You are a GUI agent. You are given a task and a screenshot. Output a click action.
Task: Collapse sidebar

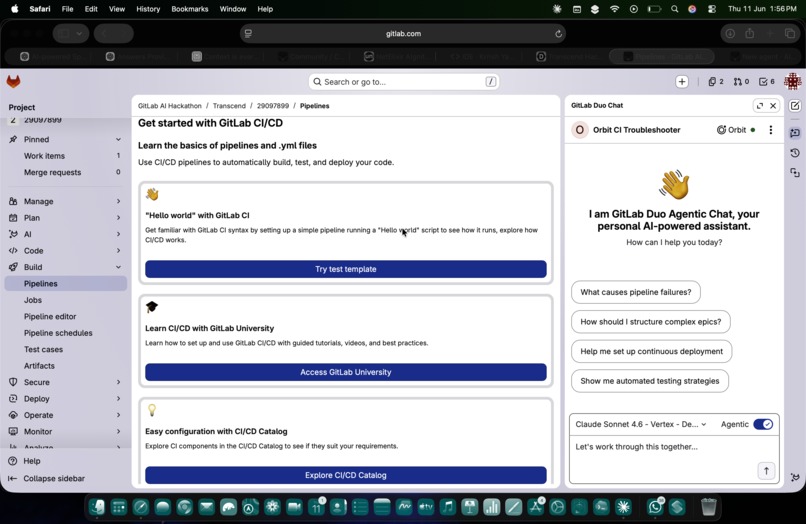click(x=46, y=478)
